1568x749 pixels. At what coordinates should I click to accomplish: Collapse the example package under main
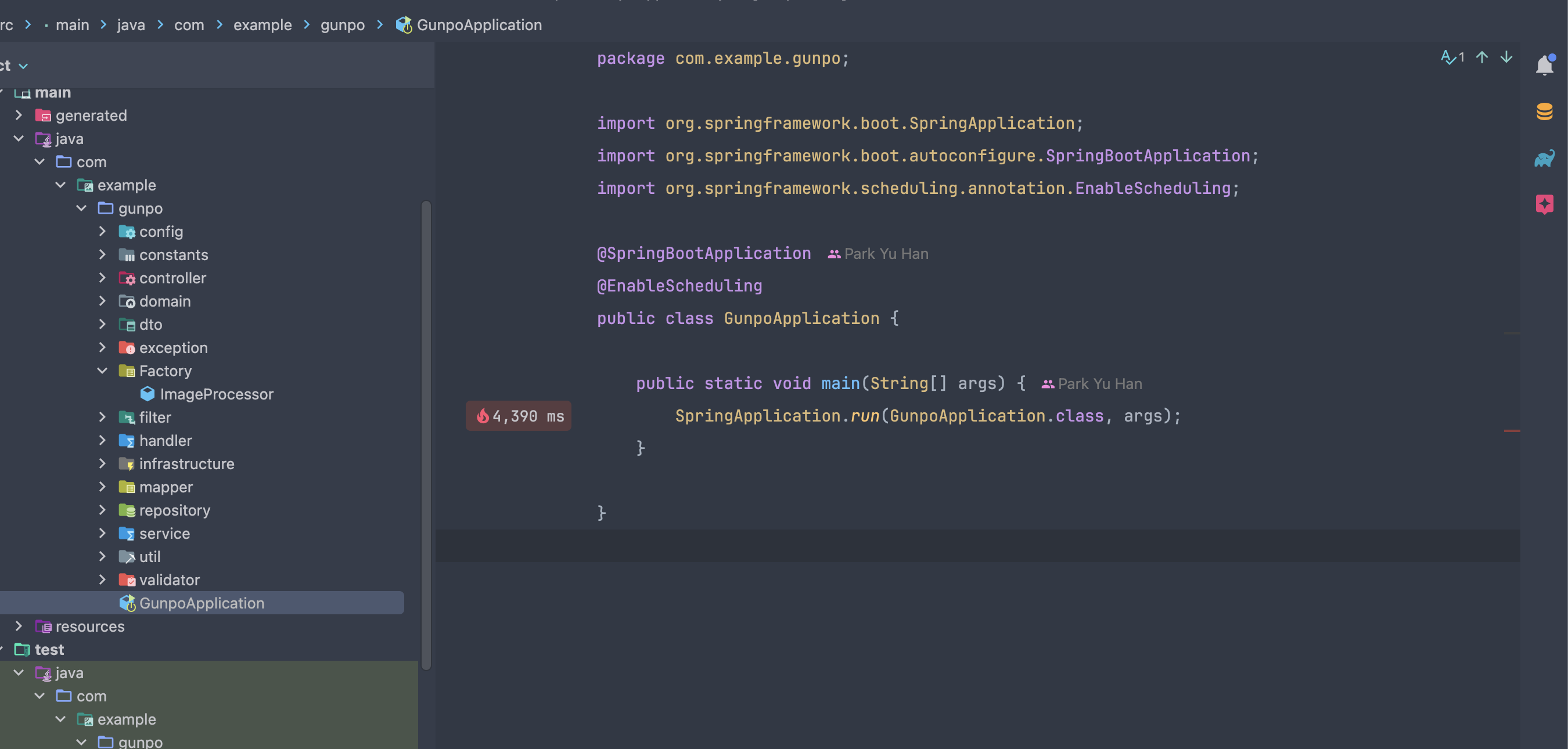(x=60, y=185)
